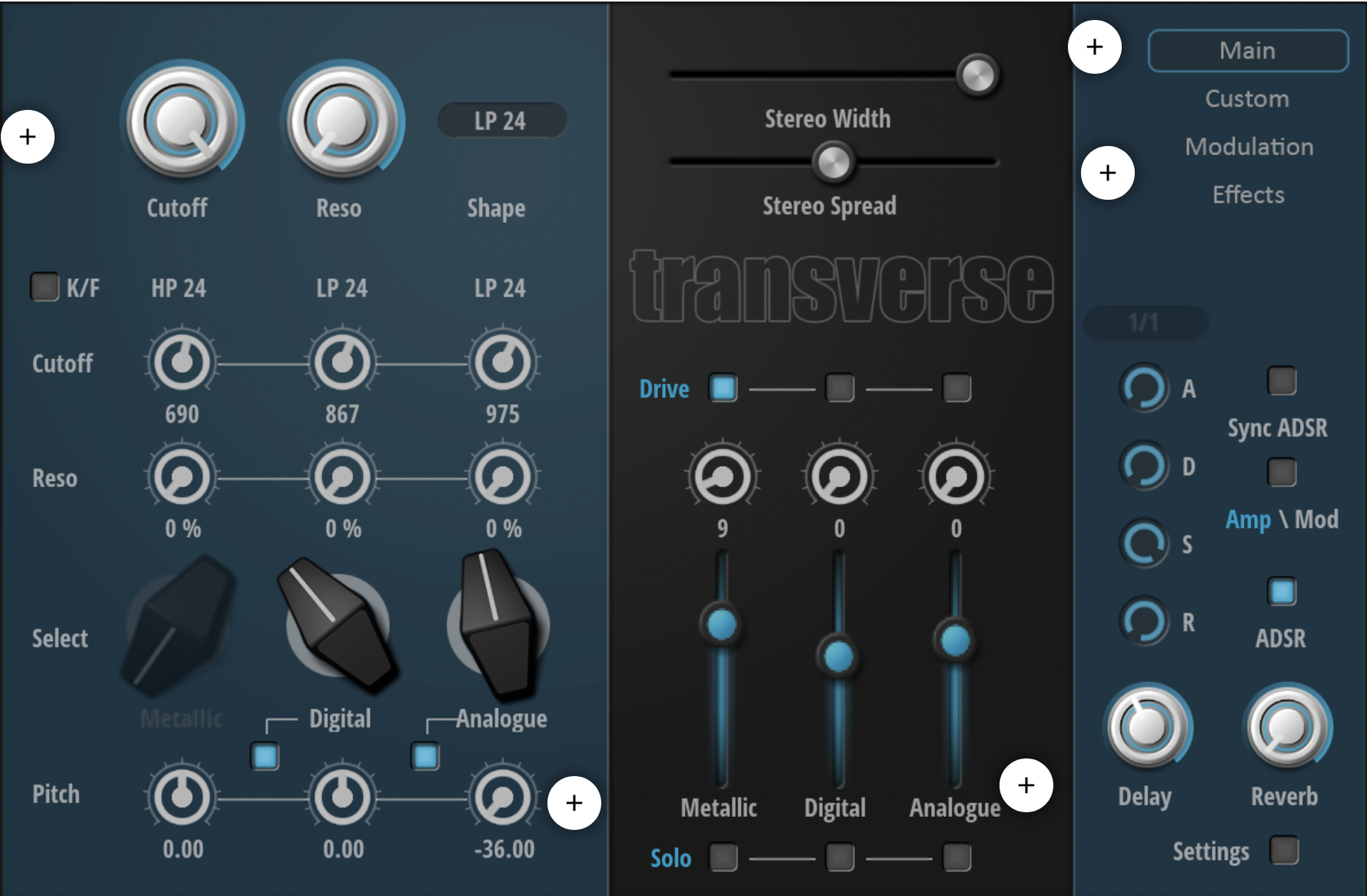
Task: Disable the ADSR checkbox
Action: coord(1282,592)
